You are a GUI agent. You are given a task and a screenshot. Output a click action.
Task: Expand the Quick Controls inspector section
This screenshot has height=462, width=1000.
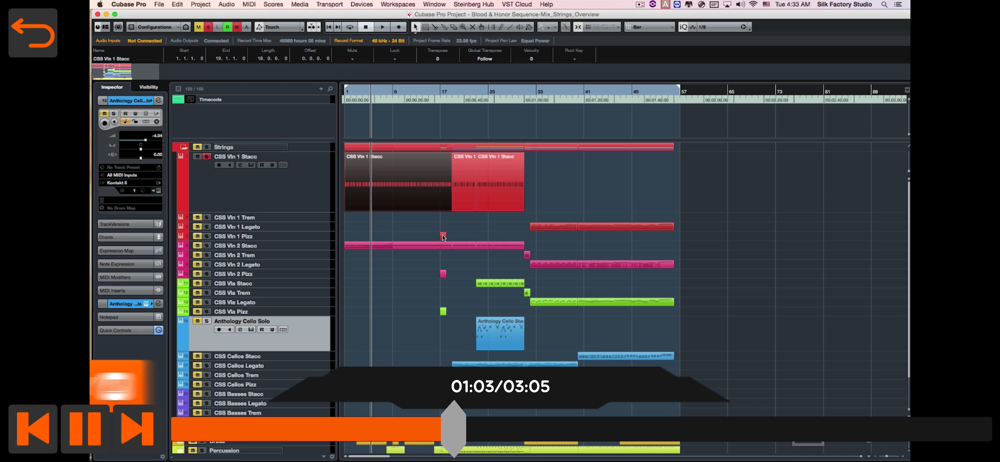click(x=130, y=331)
